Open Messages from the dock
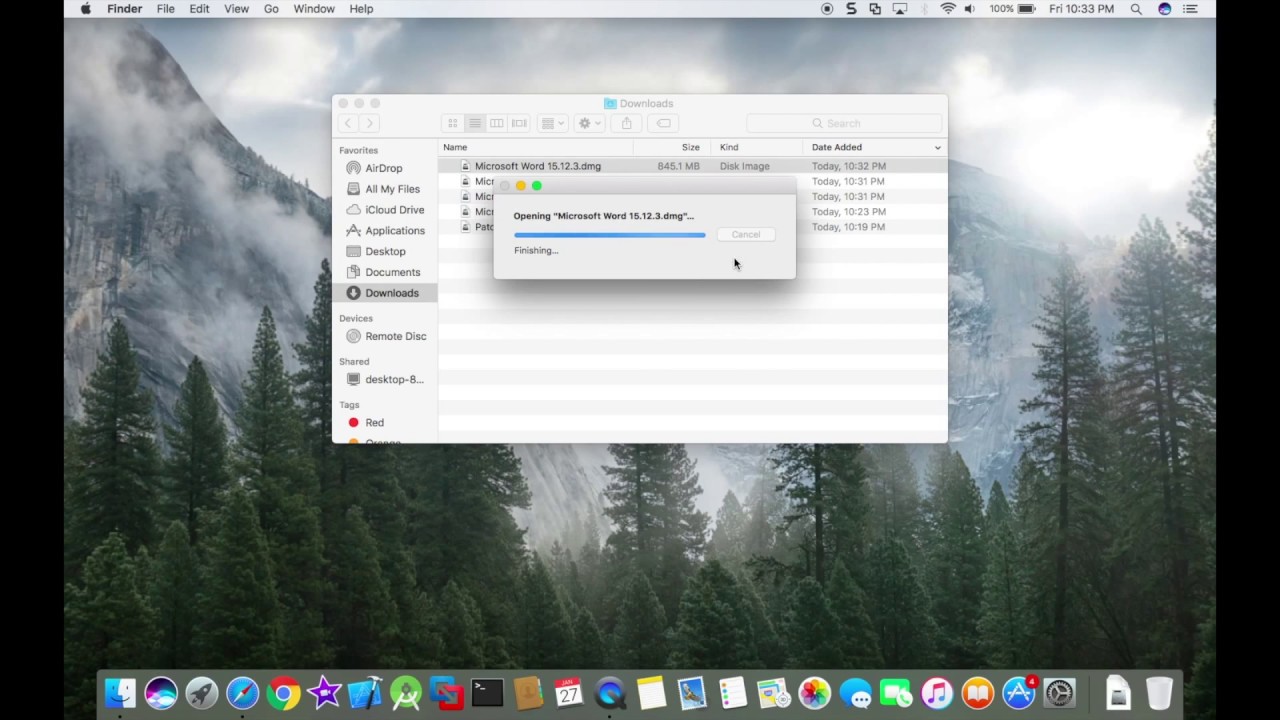Screen dimensions: 1280x720 [x=855, y=693]
